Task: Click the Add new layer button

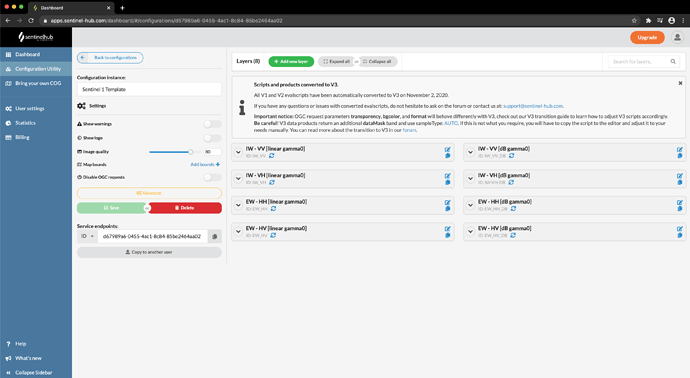Action: (x=291, y=62)
